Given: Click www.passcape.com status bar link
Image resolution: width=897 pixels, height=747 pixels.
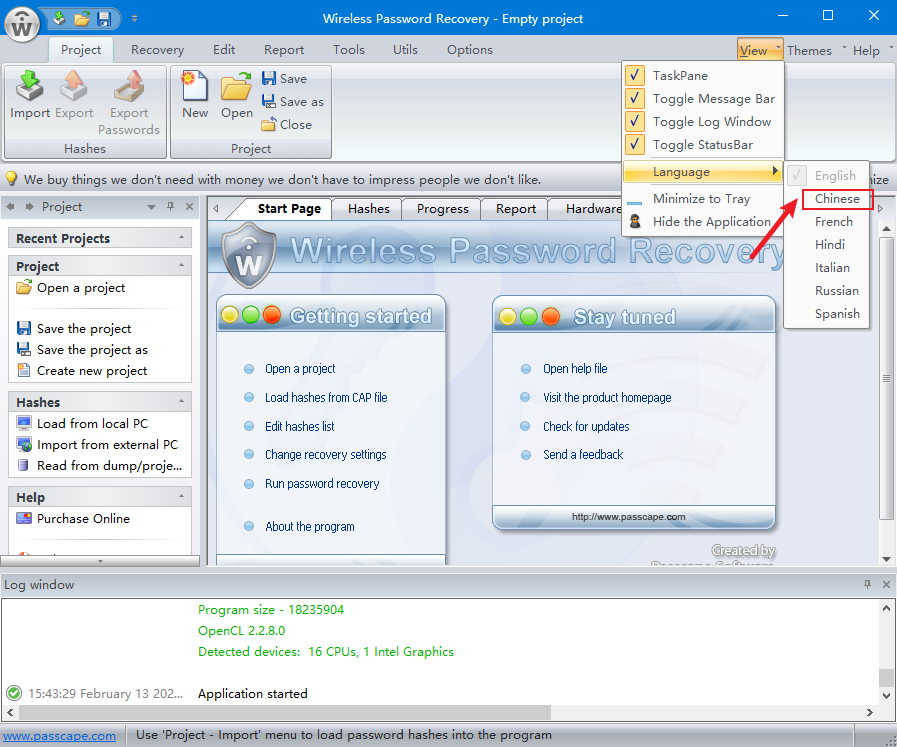Looking at the screenshot, I should pos(59,736).
